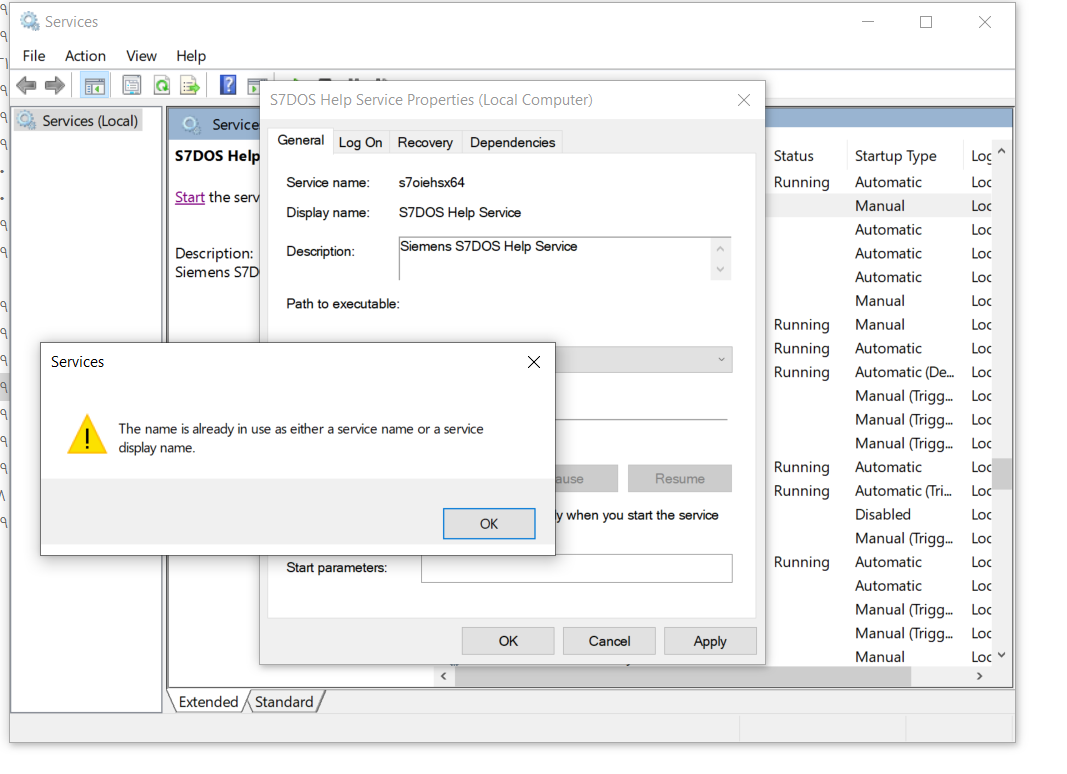The image size is (1067, 774).
Task: Open the Startup type dropdown arrow
Action: coord(721,359)
